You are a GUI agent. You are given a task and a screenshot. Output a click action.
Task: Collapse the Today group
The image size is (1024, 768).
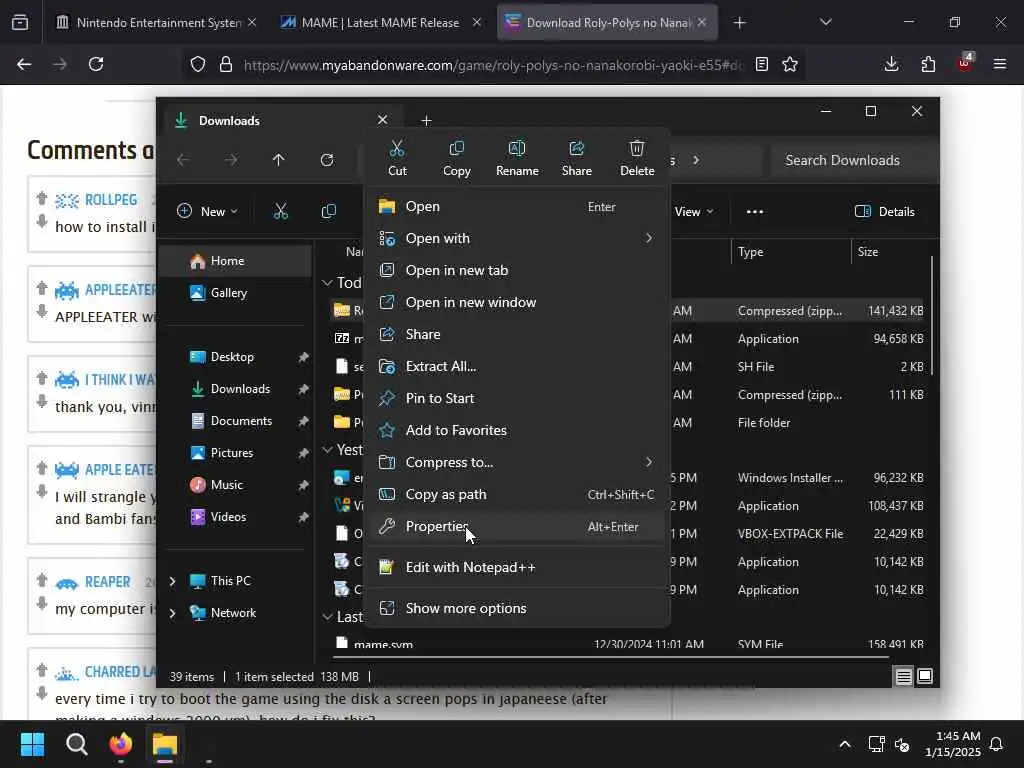click(327, 283)
